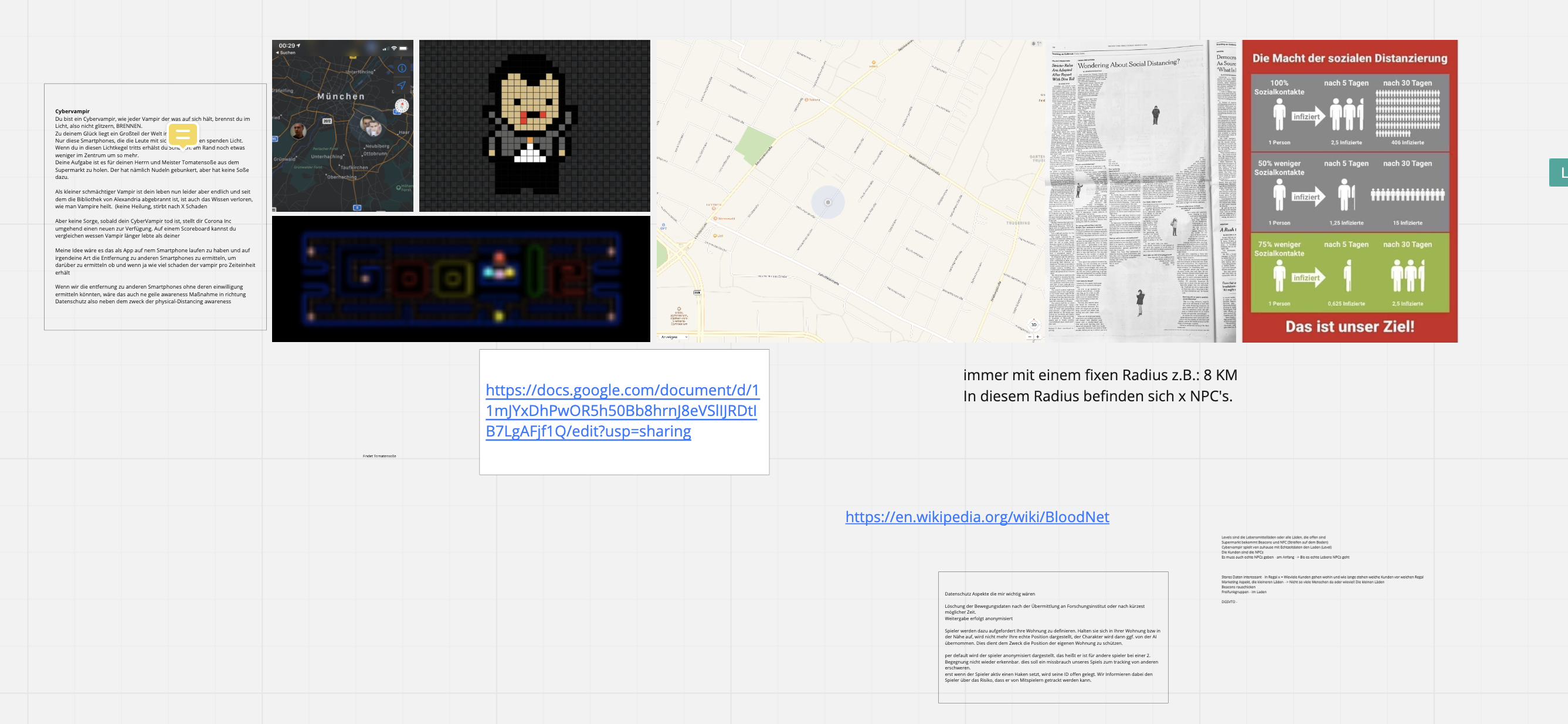This screenshot has height=724, width=1568.
Task: Toggle the 3D view button on the street map
Action: pos(1034,324)
